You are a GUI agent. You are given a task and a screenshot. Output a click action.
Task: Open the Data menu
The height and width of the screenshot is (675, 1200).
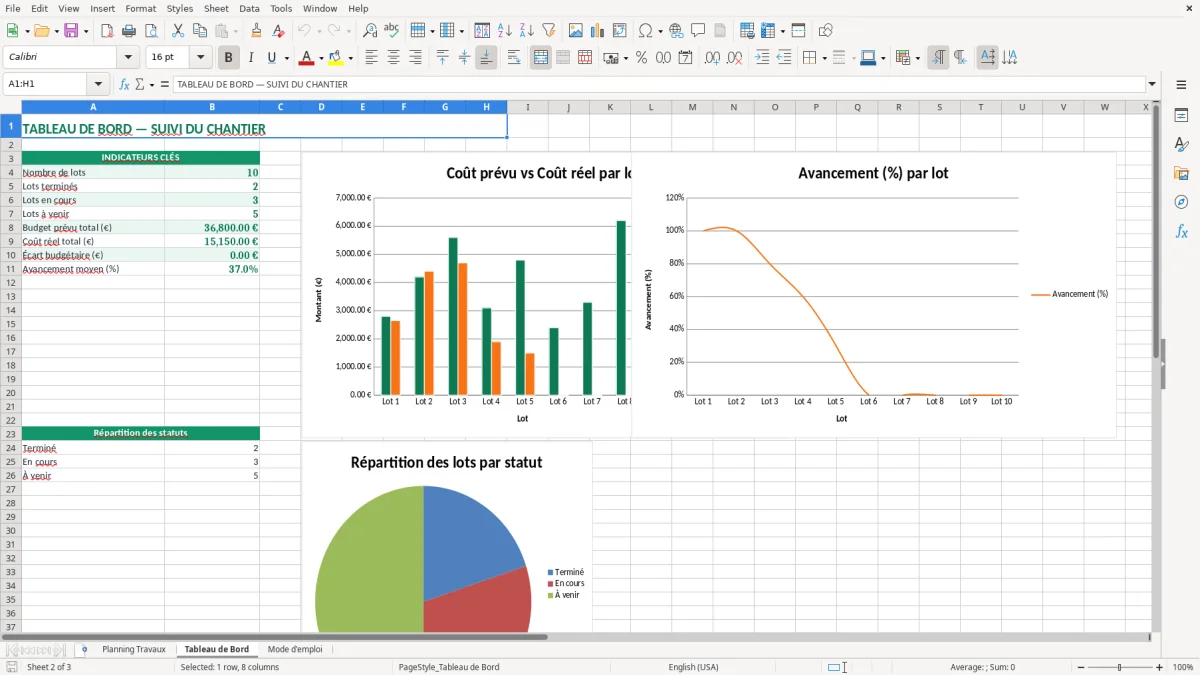point(249,8)
